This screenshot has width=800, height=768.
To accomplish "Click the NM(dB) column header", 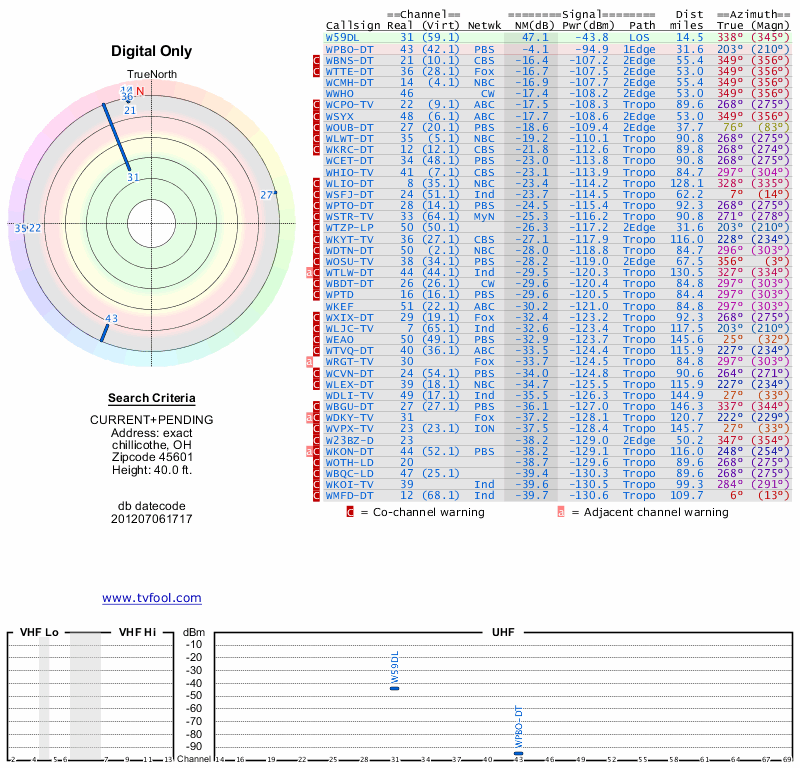I will (x=531, y=25).
